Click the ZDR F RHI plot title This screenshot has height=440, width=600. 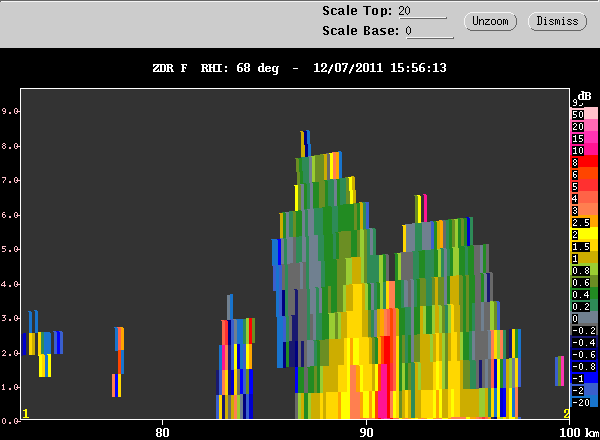[300, 68]
